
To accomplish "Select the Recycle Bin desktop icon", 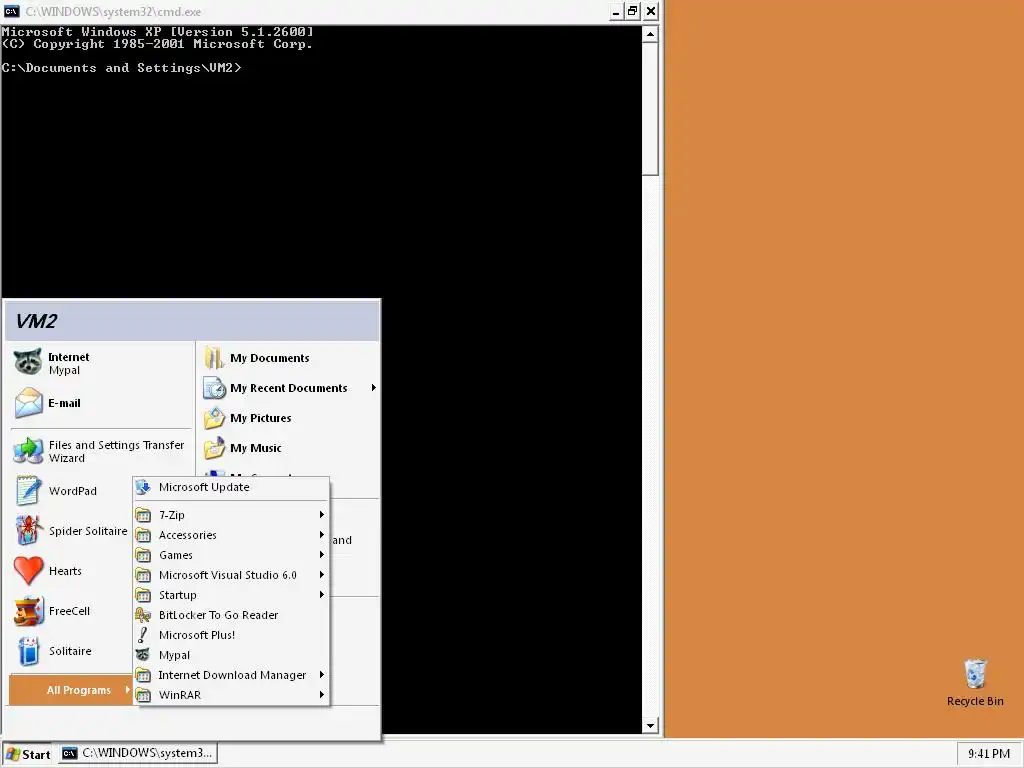I will 975,674.
